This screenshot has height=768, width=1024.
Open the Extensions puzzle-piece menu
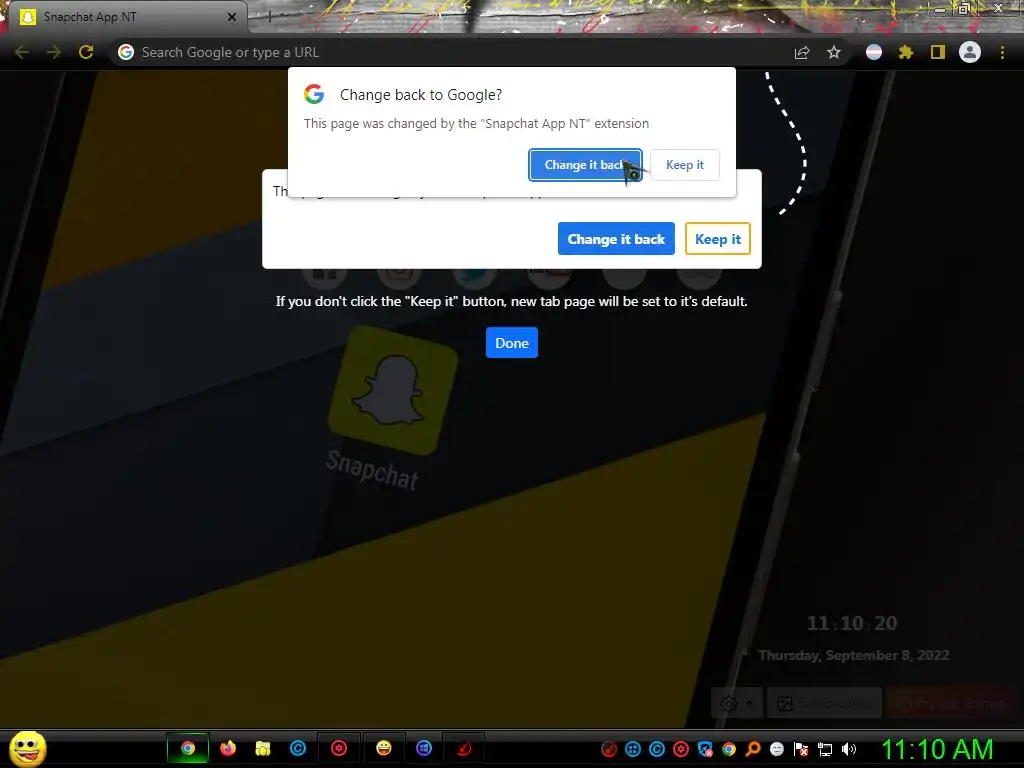click(906, 52)
